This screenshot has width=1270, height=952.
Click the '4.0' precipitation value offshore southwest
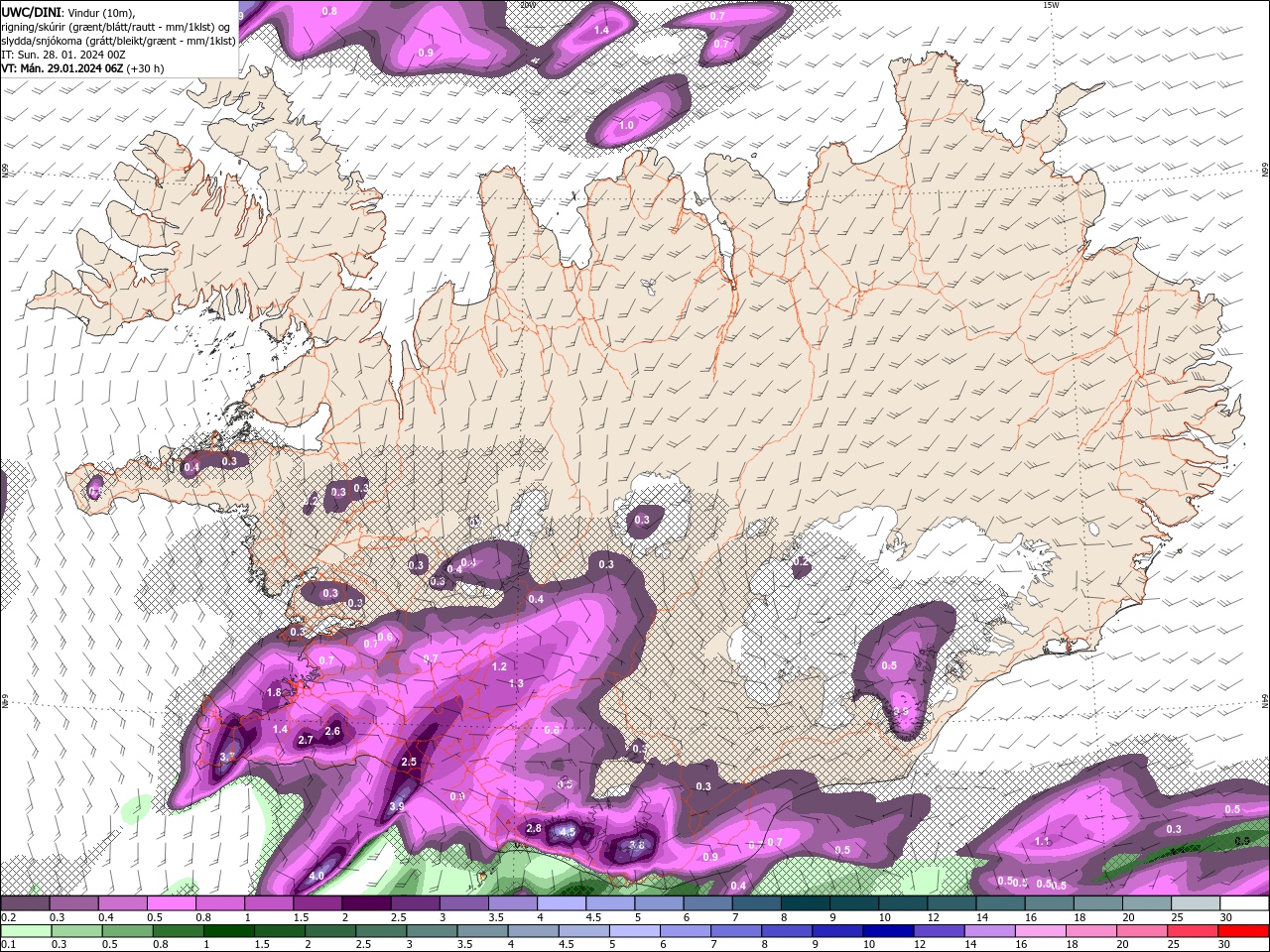pos(317,876)
